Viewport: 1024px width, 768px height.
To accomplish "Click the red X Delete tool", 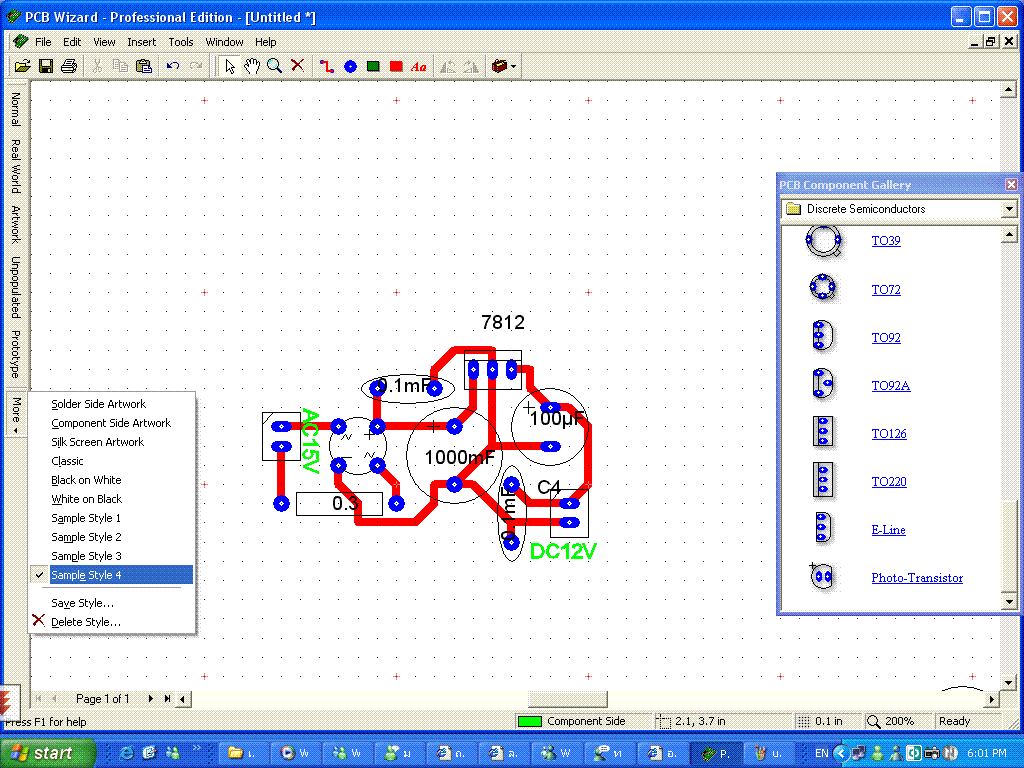I will point(297,65).
